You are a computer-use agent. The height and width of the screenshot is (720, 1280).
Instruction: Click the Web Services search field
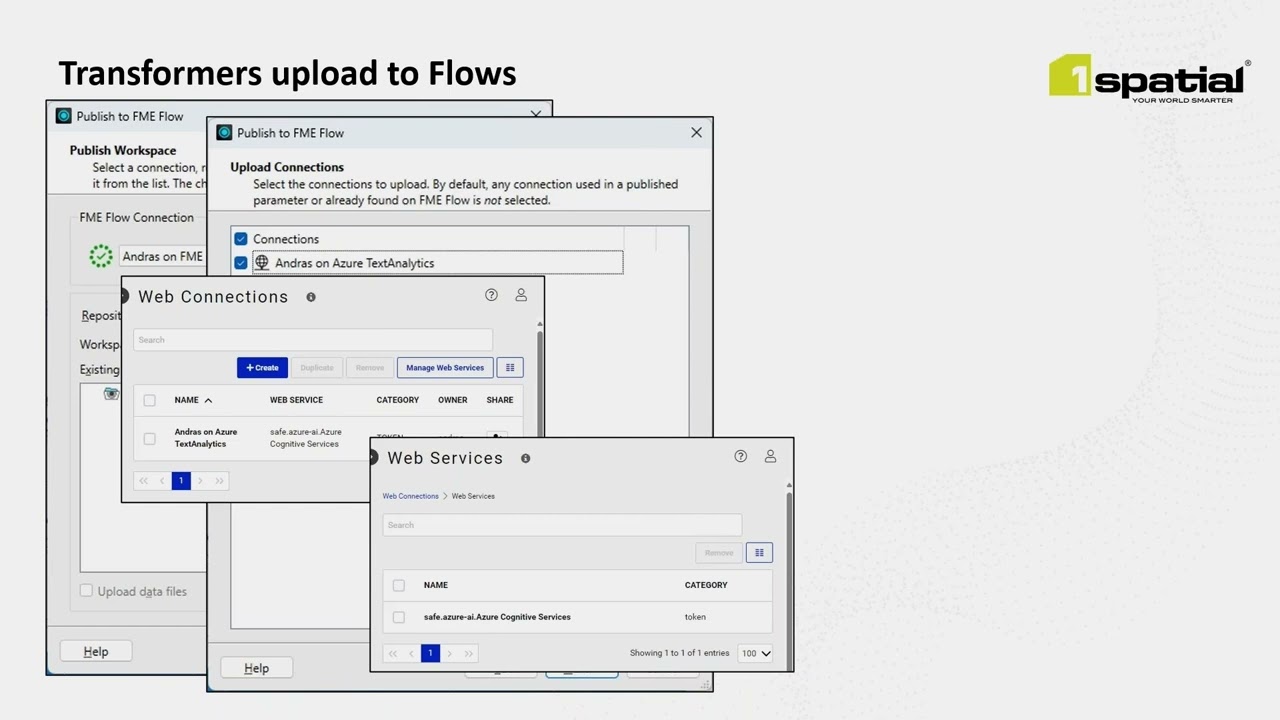[x=562, y=525]
